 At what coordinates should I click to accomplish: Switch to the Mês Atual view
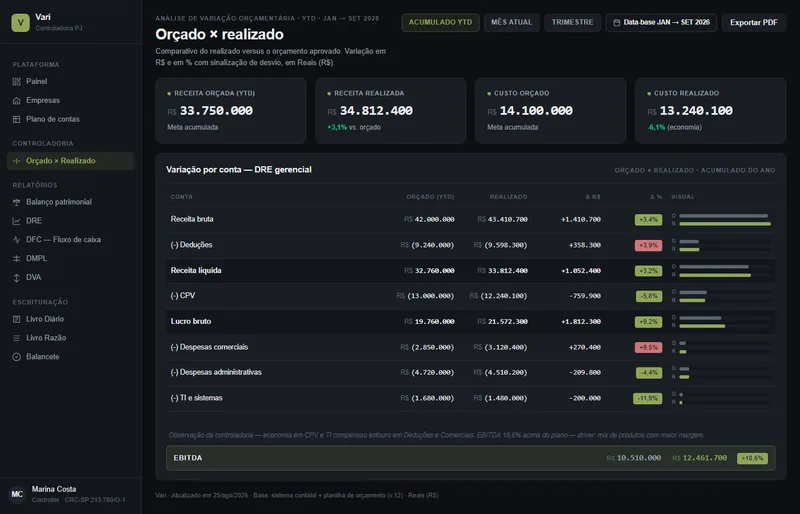click(512, 22)
